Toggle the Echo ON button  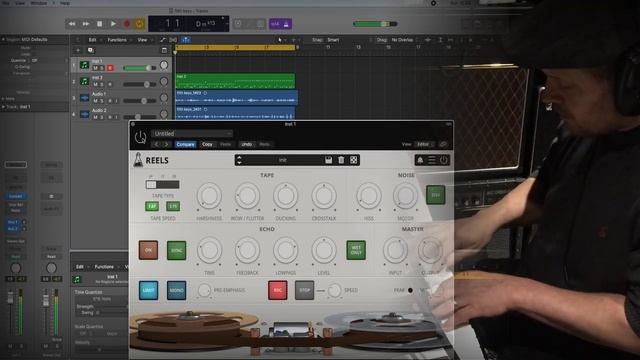tap(148, 250)
